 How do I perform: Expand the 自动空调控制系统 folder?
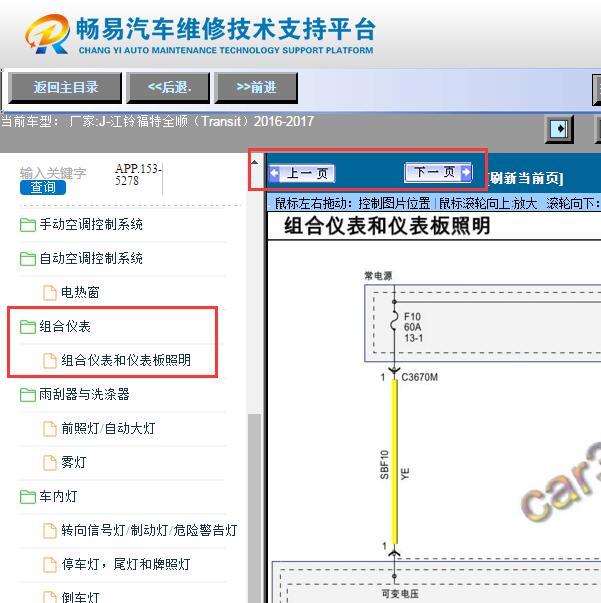coord(91,258)
